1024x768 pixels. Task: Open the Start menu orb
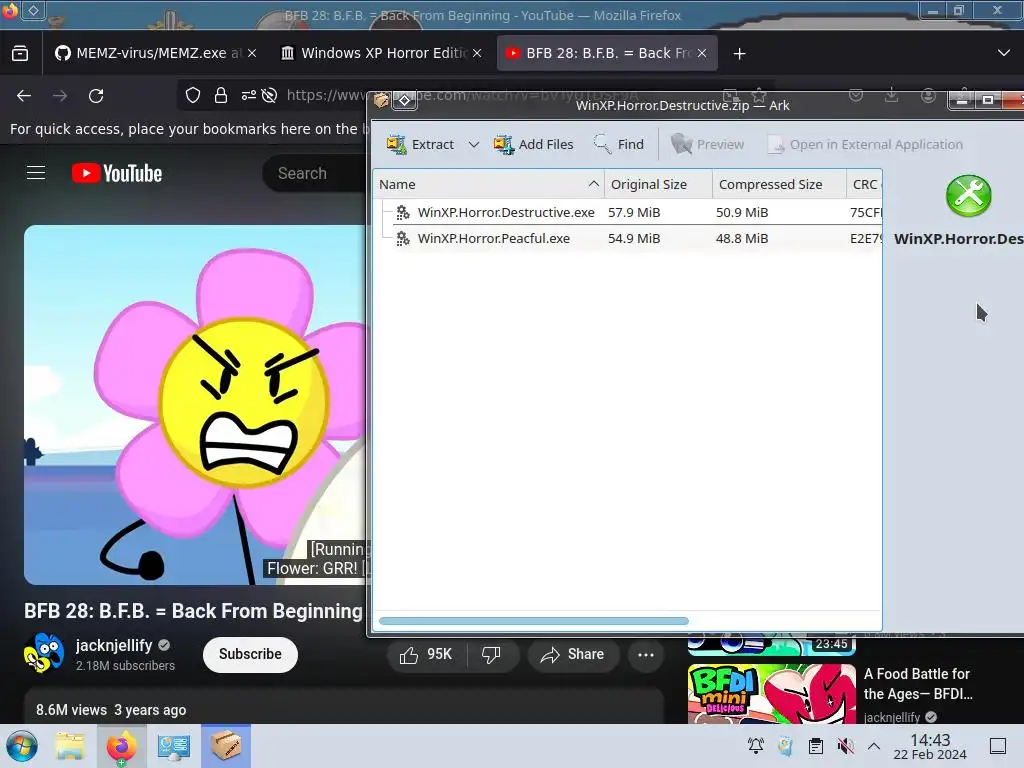tap(22, 746)
